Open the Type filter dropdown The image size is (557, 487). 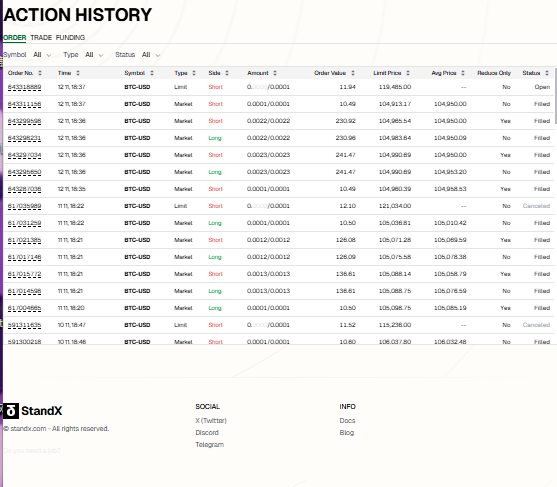tap(94, 55)
